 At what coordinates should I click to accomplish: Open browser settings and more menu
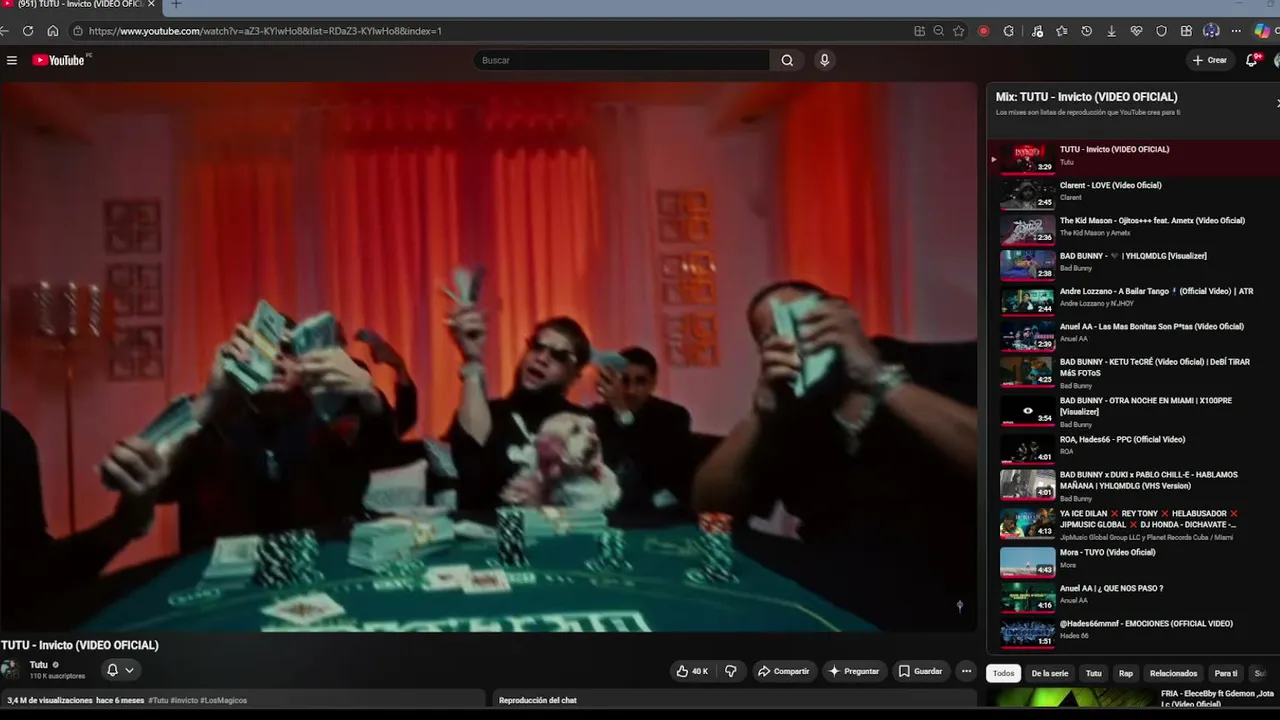(x=1237, y=31)
